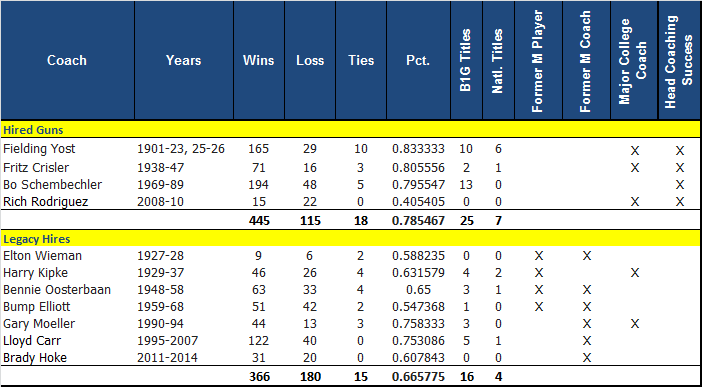This screenshot has height=387, width=702.
Task: Select the years cell 1938-47
Action: pos(160,168)
